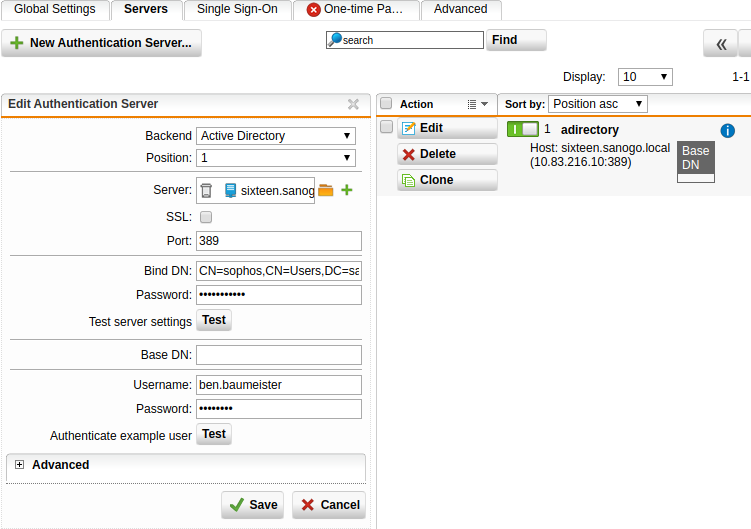Save the authentication server settings
Screen dimensions: 751x529
click(252, 505)
